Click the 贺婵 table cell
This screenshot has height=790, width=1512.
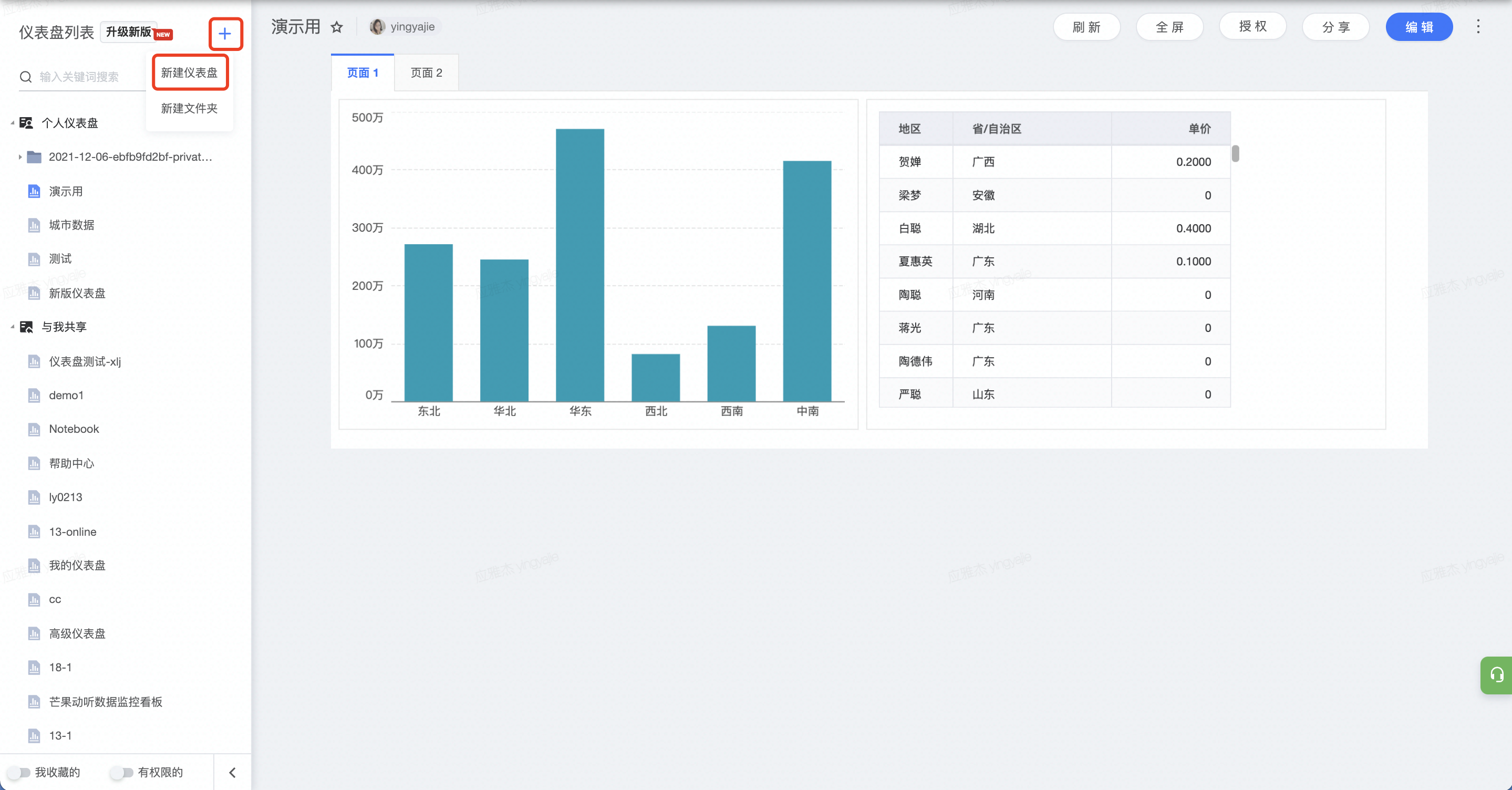tap(916, 162)
